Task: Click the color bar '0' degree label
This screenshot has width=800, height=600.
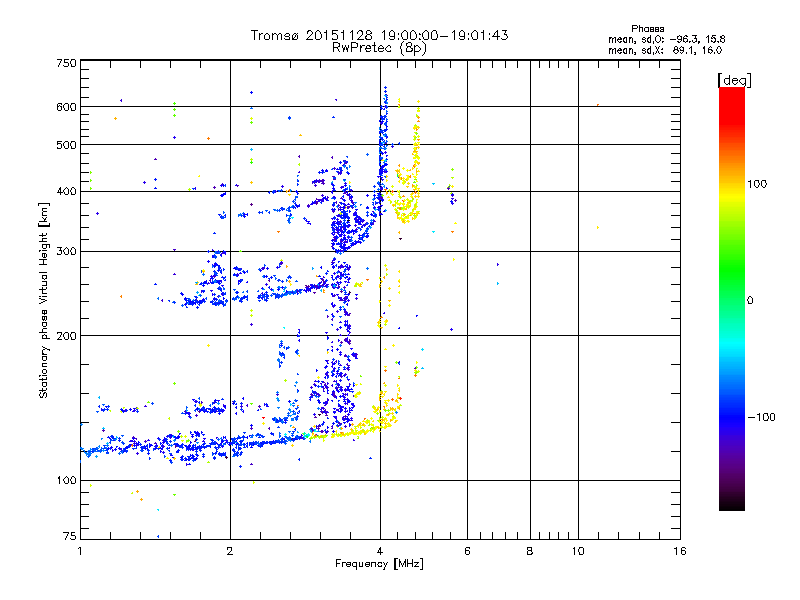Action: (750, 301)
